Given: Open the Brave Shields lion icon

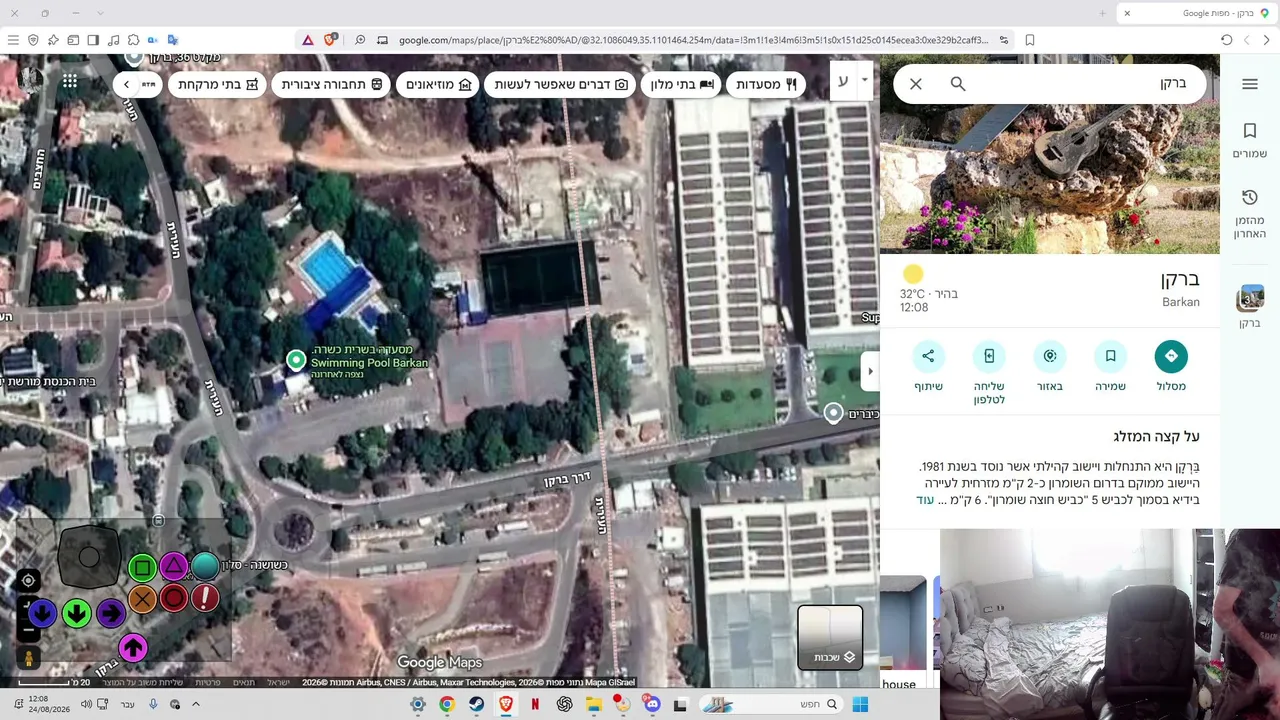Looking at the screenshot, I should click(330, 40).
